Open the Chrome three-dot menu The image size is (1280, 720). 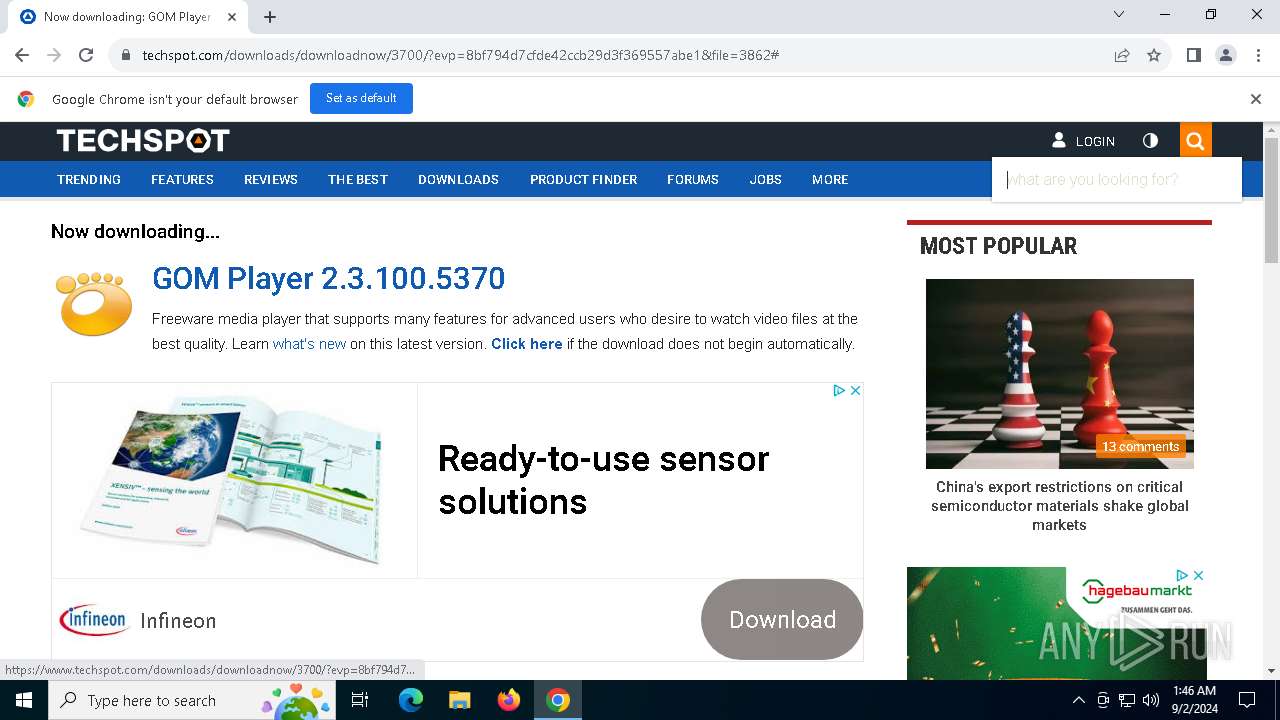pyautogui.click(x=1258, y=55)
